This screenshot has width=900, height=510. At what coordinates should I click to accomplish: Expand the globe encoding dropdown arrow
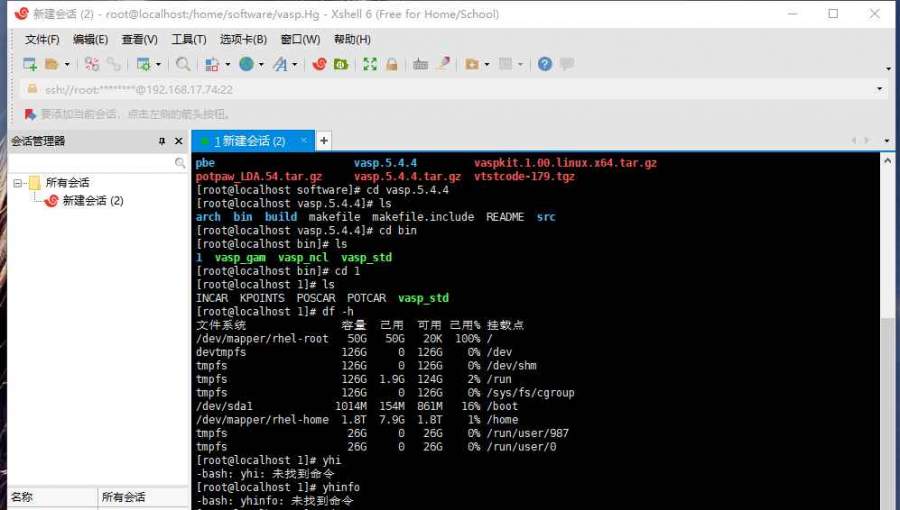coord(261,64)
